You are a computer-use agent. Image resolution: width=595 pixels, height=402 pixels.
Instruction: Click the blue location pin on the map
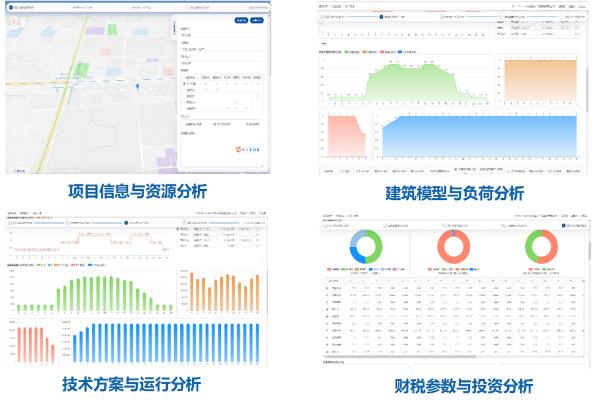click(x=138, y=87)
